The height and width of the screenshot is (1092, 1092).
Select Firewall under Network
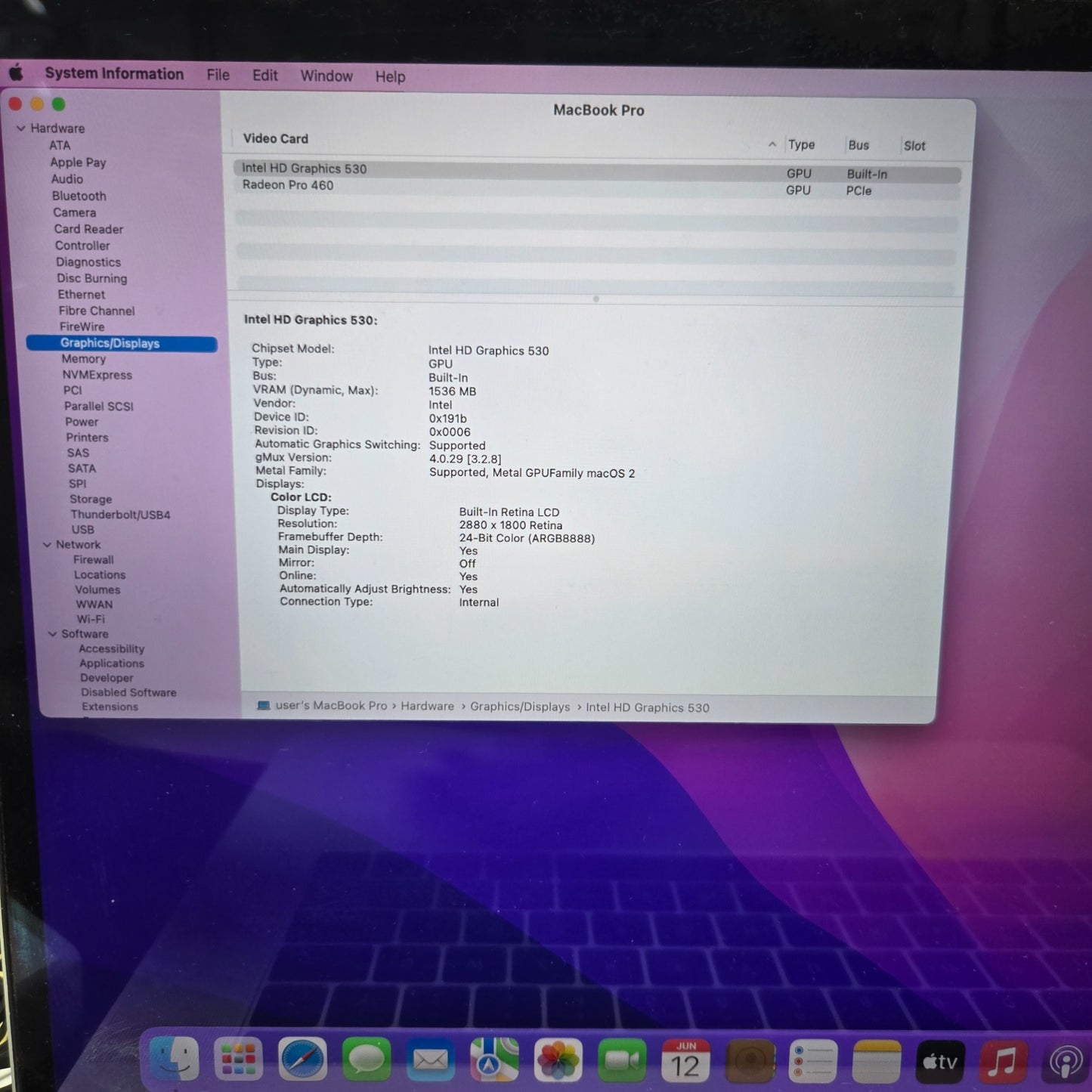click(94, 560)
